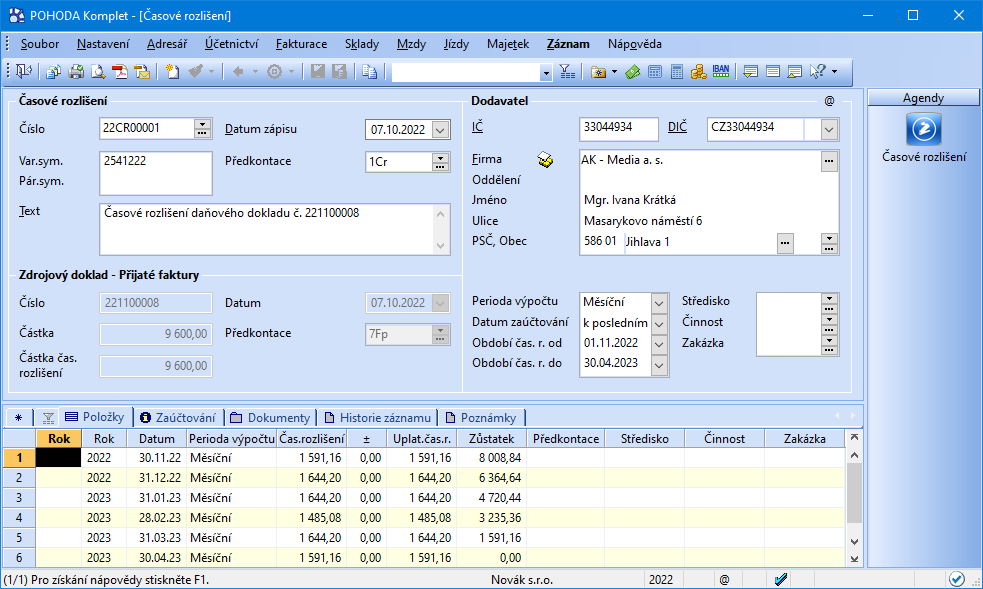Open Období čas. r. od date picker
This screenshot has width=983, height=589.
tap(659, 343)
